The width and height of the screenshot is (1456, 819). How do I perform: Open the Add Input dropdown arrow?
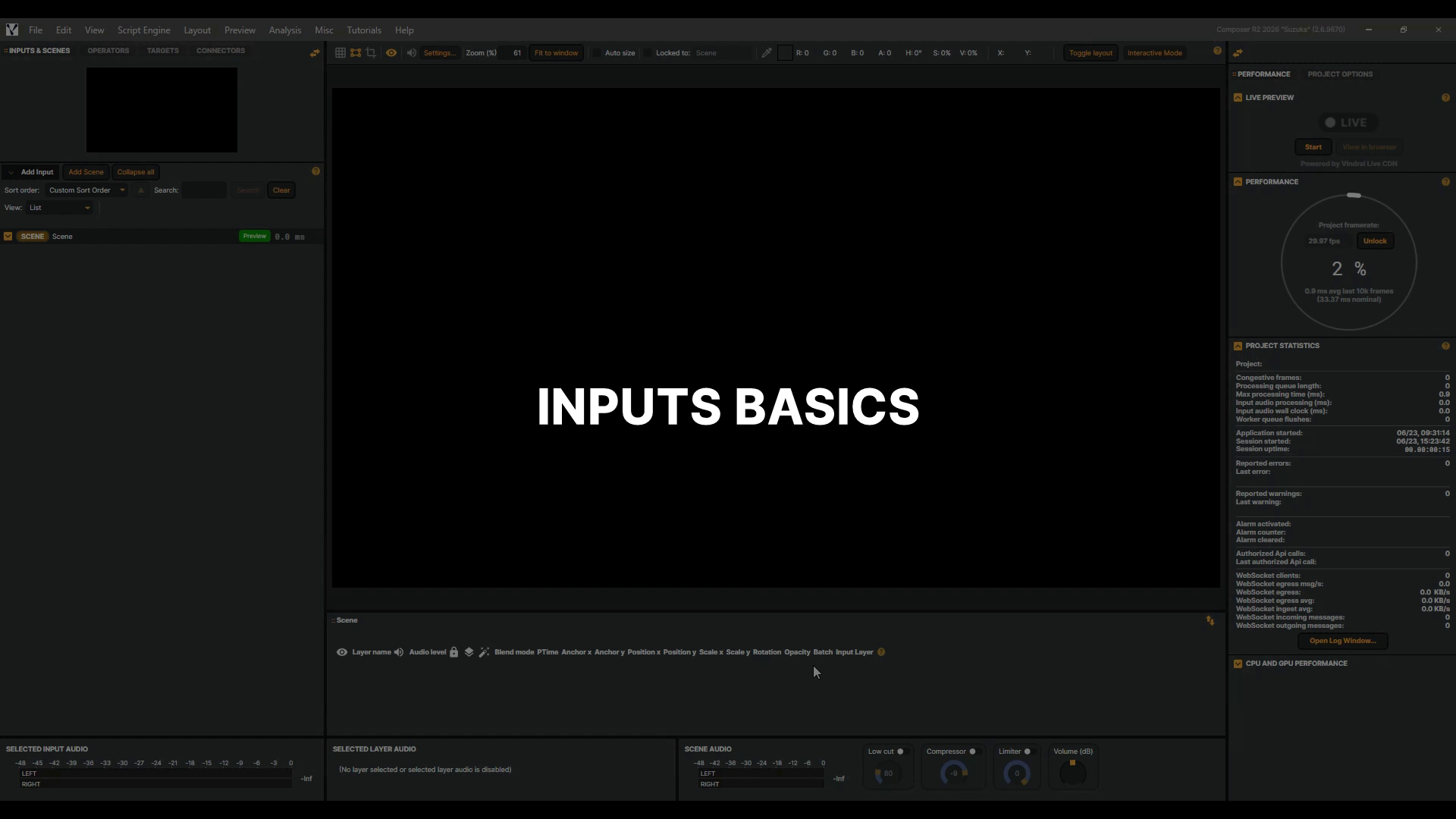point(11,172)
